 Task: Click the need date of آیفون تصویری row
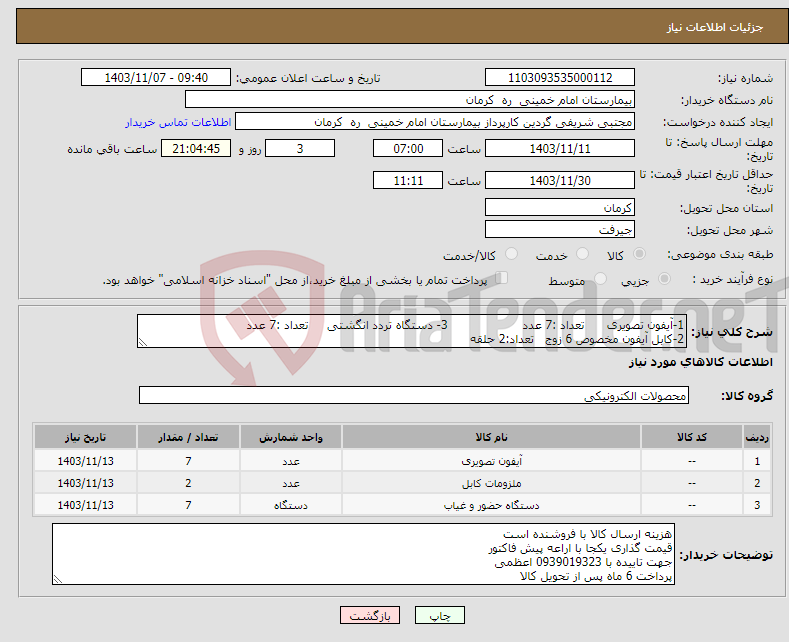(85, 460)
